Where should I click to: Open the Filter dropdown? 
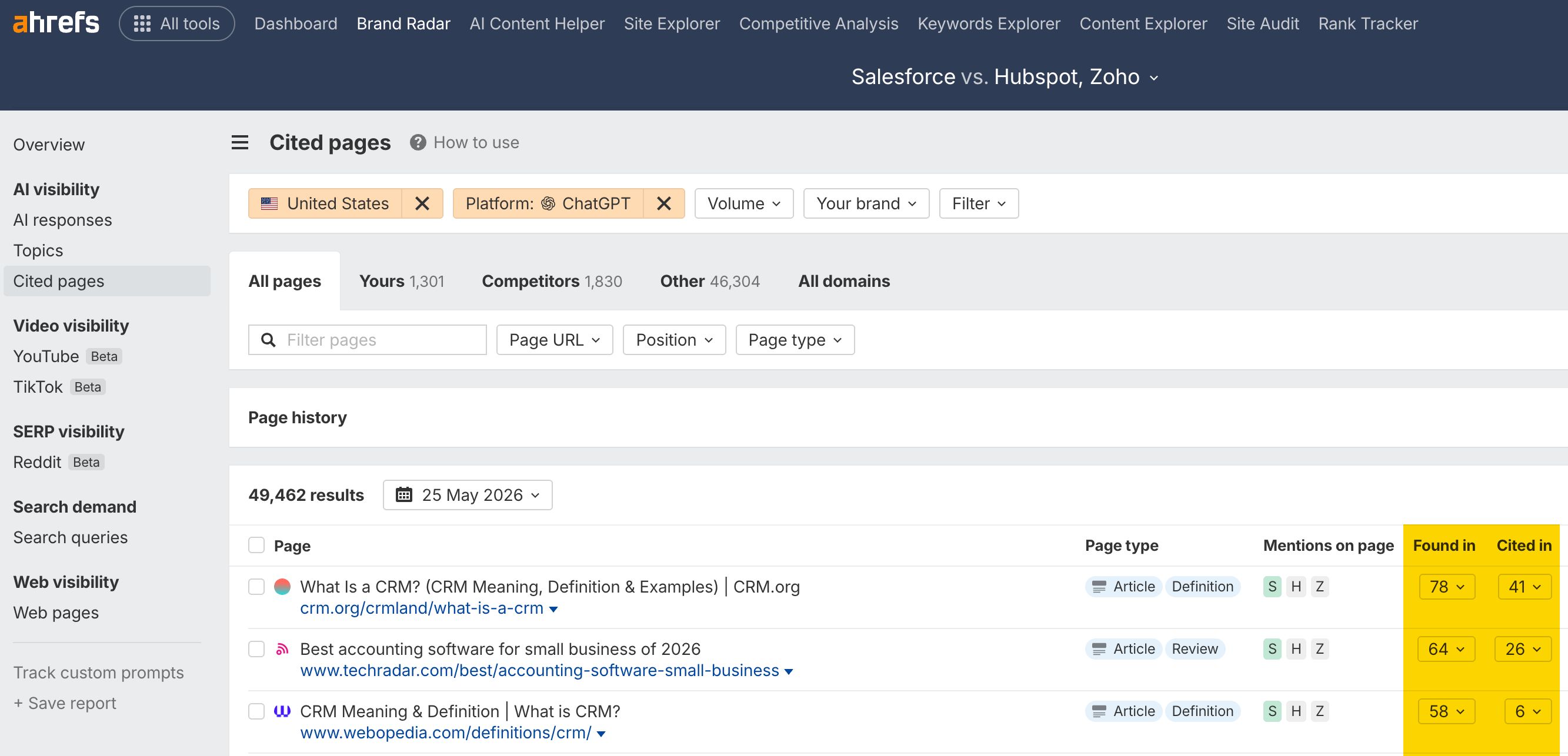pos(979,203)
